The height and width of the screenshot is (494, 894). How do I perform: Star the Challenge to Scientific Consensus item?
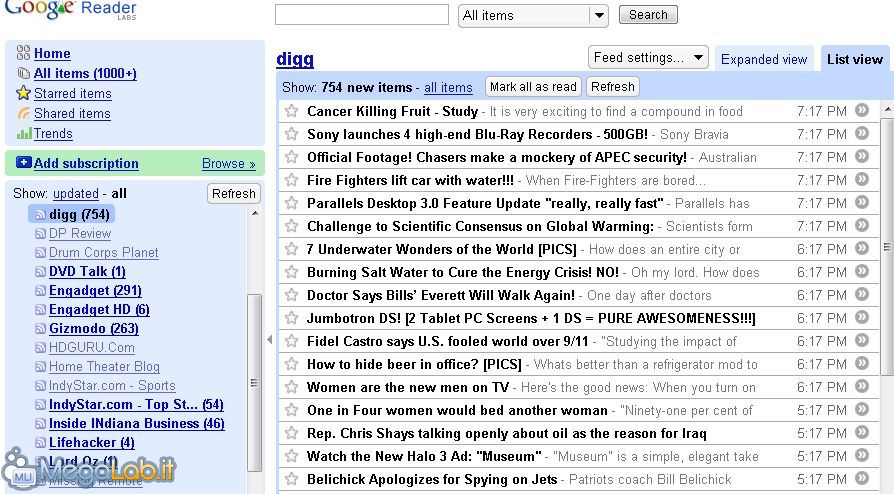[291, 225]
